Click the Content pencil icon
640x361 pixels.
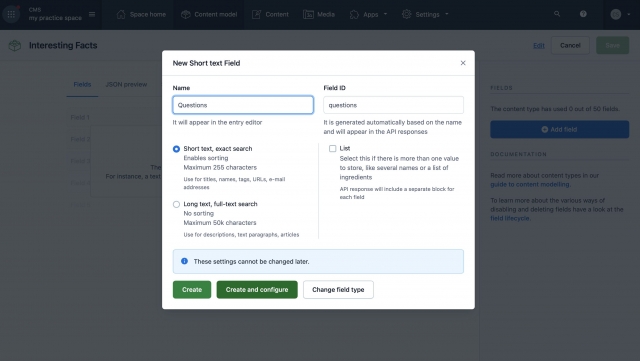point(256,14)
